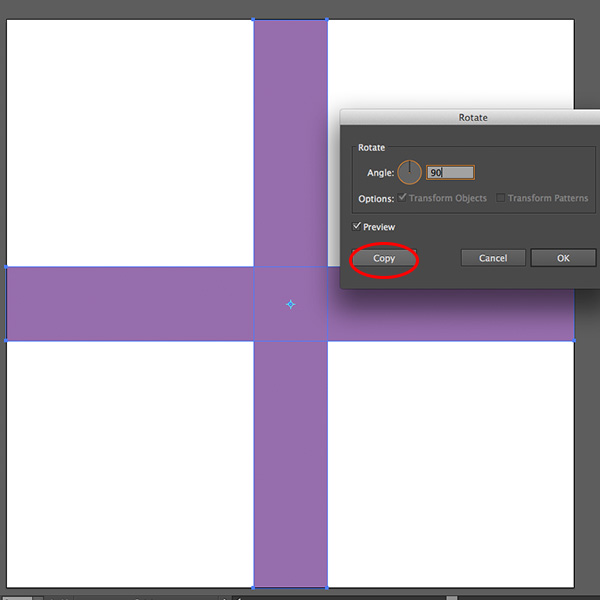This screenshot has width=600, height=600.
Task: Toggle the Transform Objects checkbox
Action: [402, 198]
